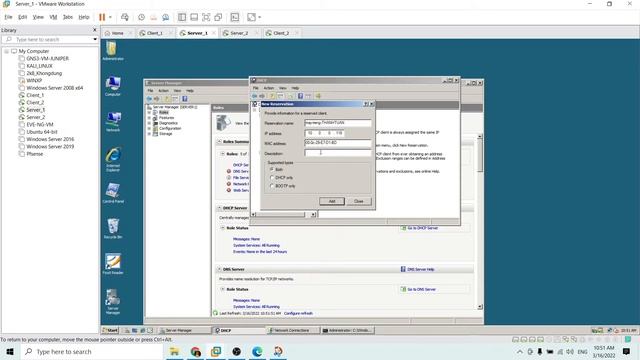Screen dimensions: 640x360
Task: Switch to the Home tab
Action: tap(118, 33)
